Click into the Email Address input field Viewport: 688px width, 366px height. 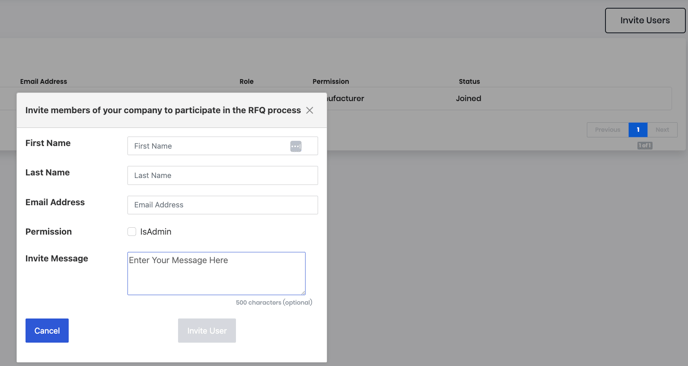[222, 205]
